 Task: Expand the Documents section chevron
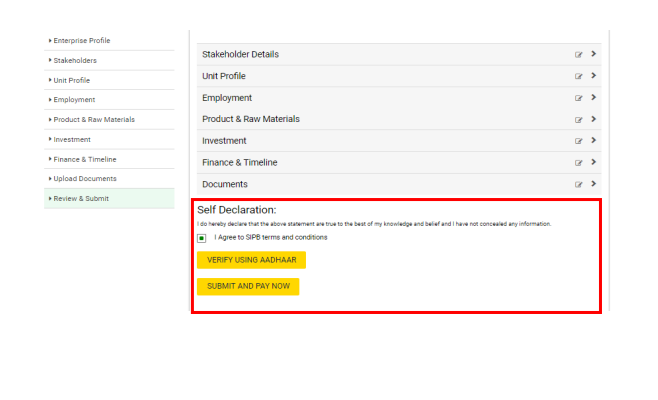(x=593, y=184)
